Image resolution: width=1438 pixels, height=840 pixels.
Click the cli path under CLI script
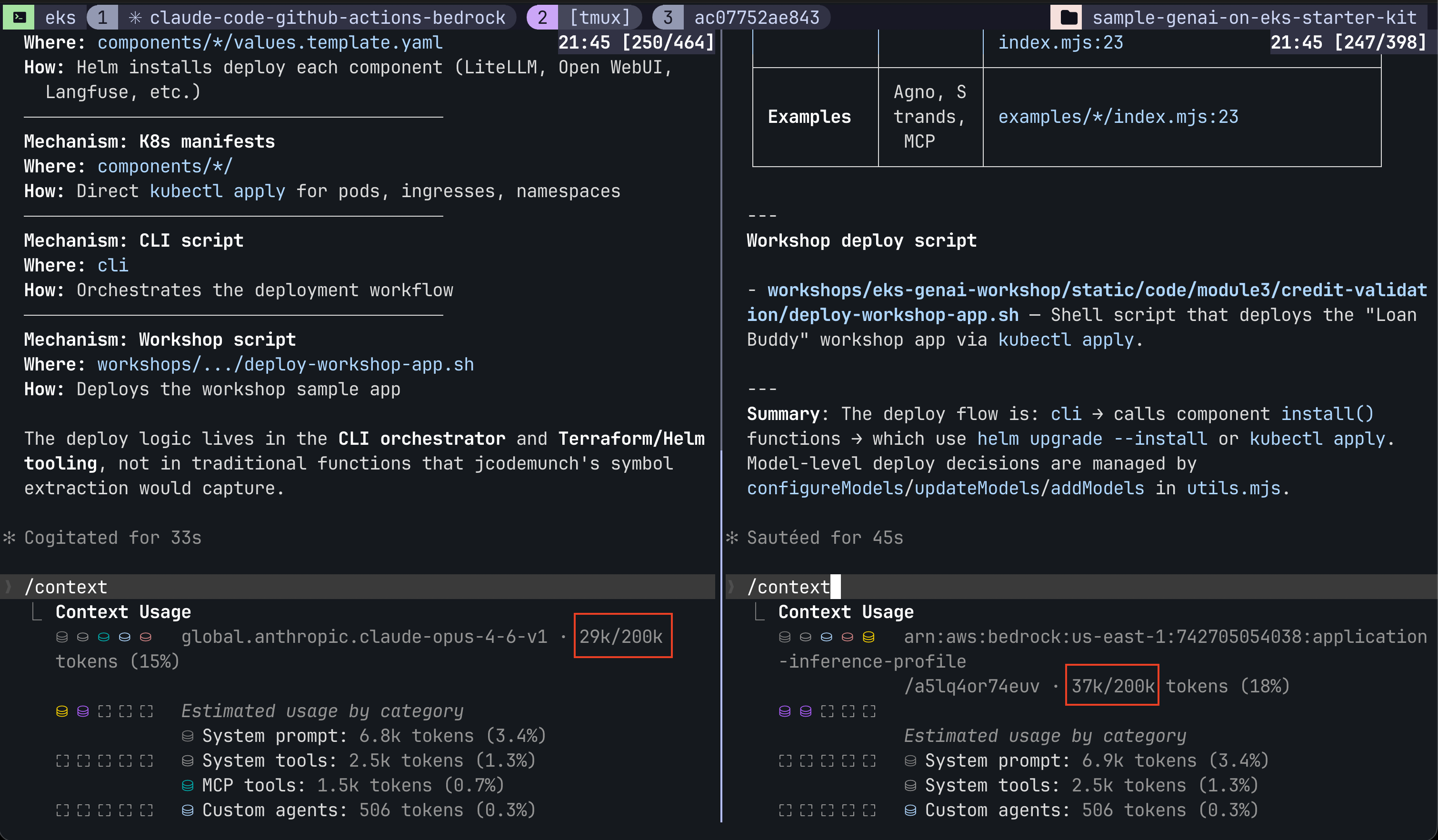coord(113,265)
